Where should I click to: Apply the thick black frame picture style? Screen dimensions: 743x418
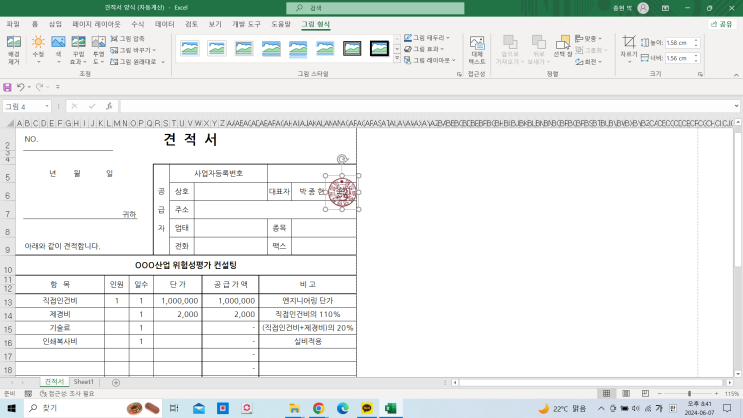tap(379, 48)
